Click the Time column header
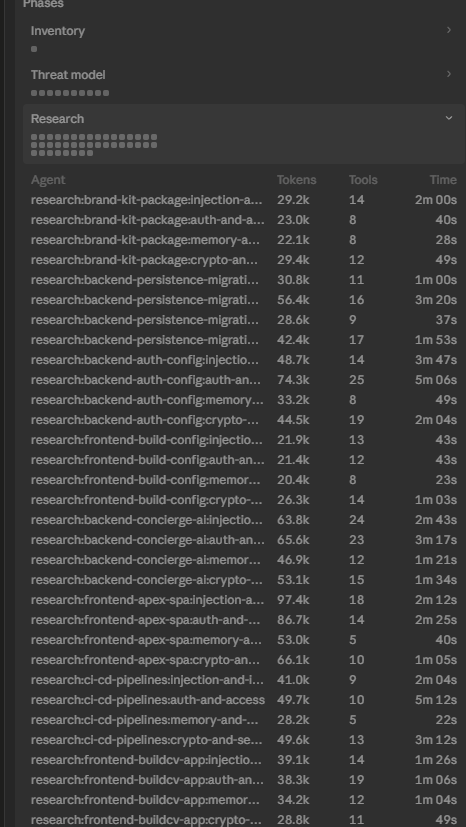 (x=443, y=180)
